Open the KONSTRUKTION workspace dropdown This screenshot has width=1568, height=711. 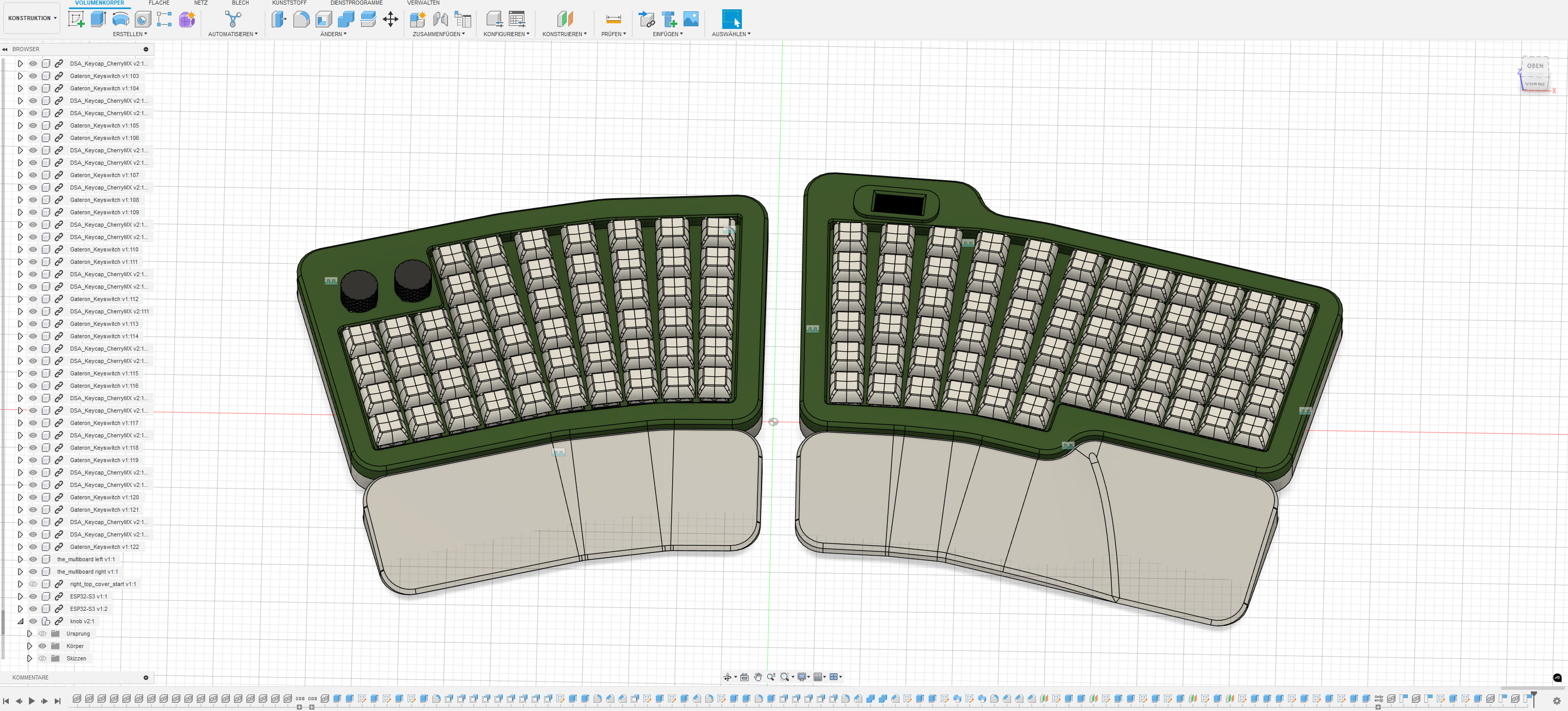(32, 18)
